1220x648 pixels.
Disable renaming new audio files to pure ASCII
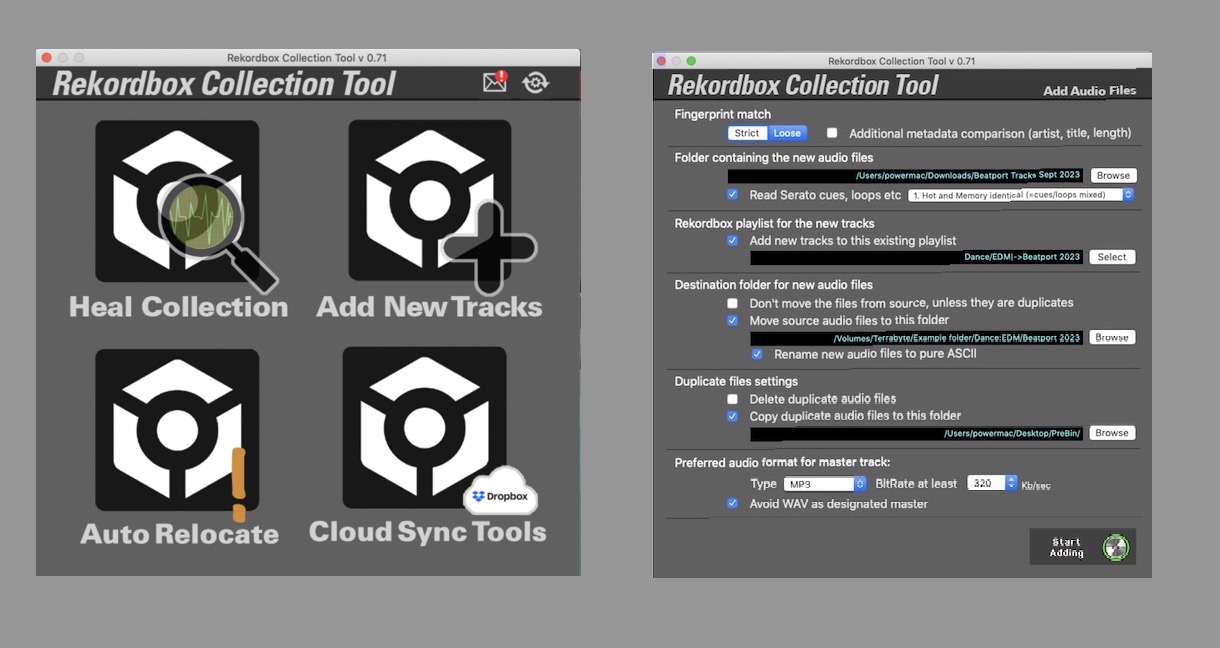coord(757,354)
